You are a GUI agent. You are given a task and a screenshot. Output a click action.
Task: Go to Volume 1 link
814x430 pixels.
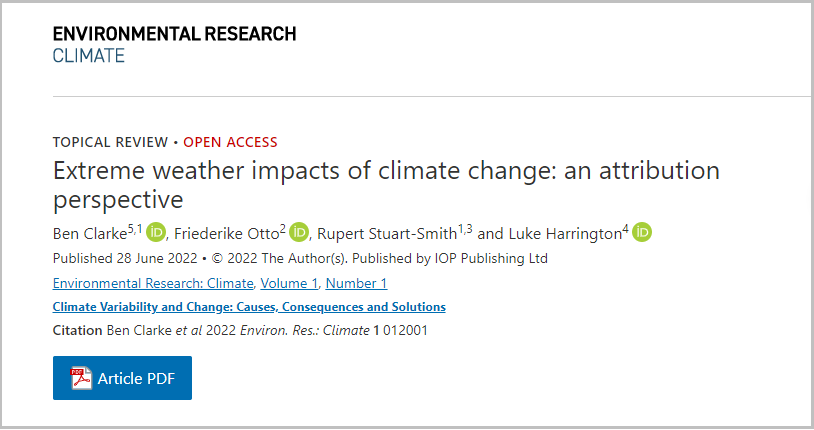(x=290, y=284)
